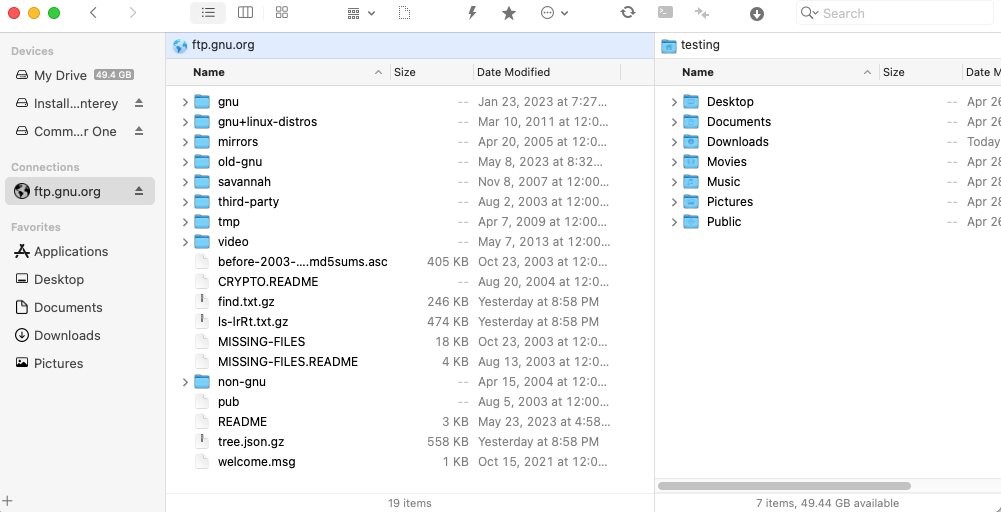Expand the Desktop folder in testing pane
This screenshot has height=512, width=1001.
tap(674, 102)
